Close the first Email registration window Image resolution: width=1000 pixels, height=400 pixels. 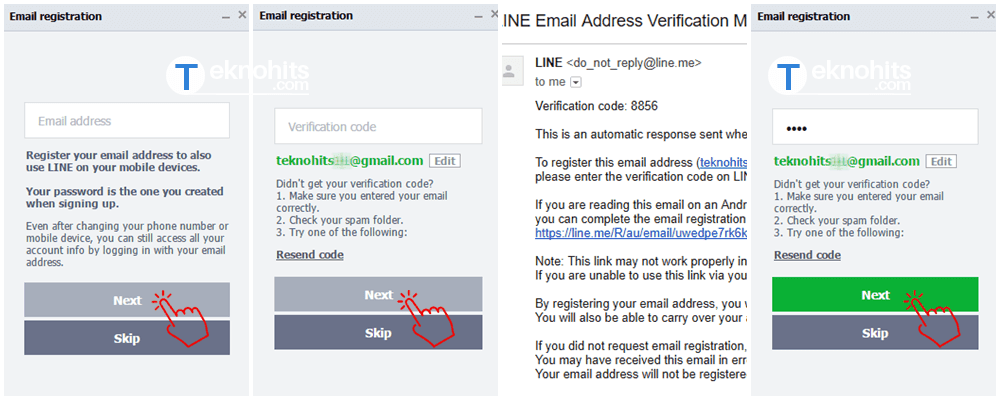242,15
